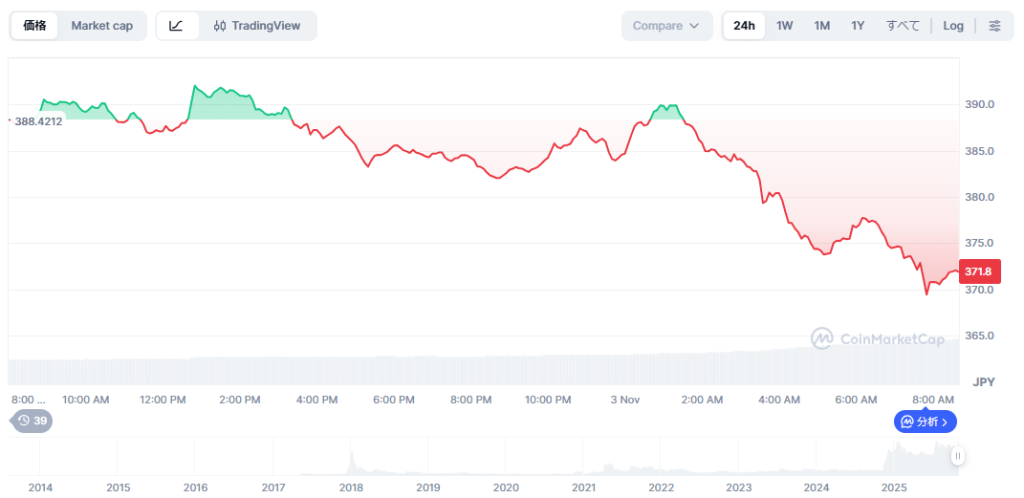Select the 価格 price view
Viewport: 1024px width, 498px height.
(35, 26)
